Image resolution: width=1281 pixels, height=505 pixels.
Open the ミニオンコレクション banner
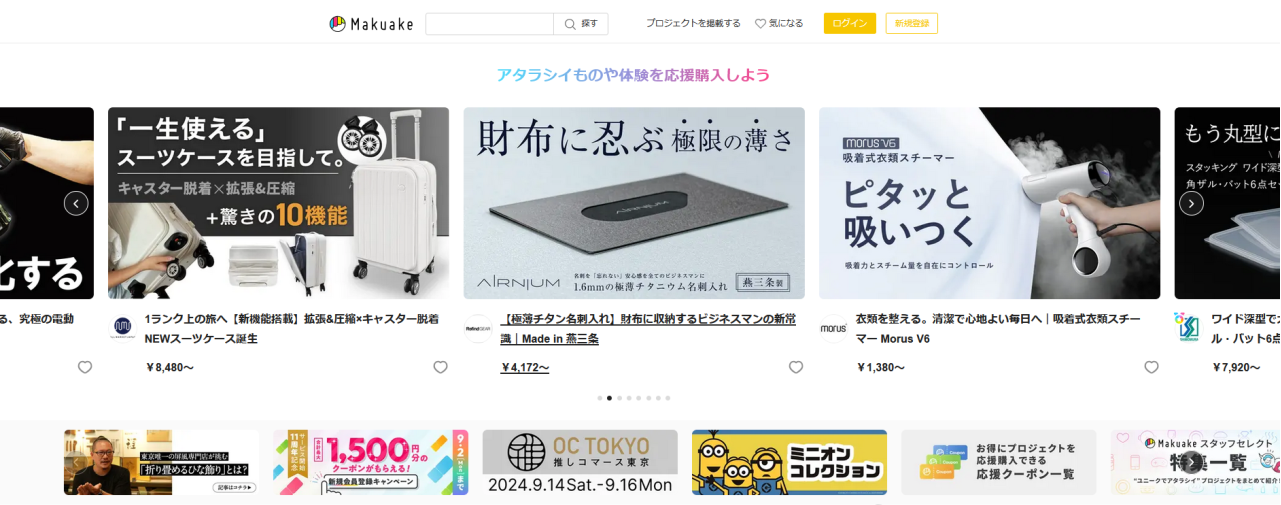coord(789,462)
